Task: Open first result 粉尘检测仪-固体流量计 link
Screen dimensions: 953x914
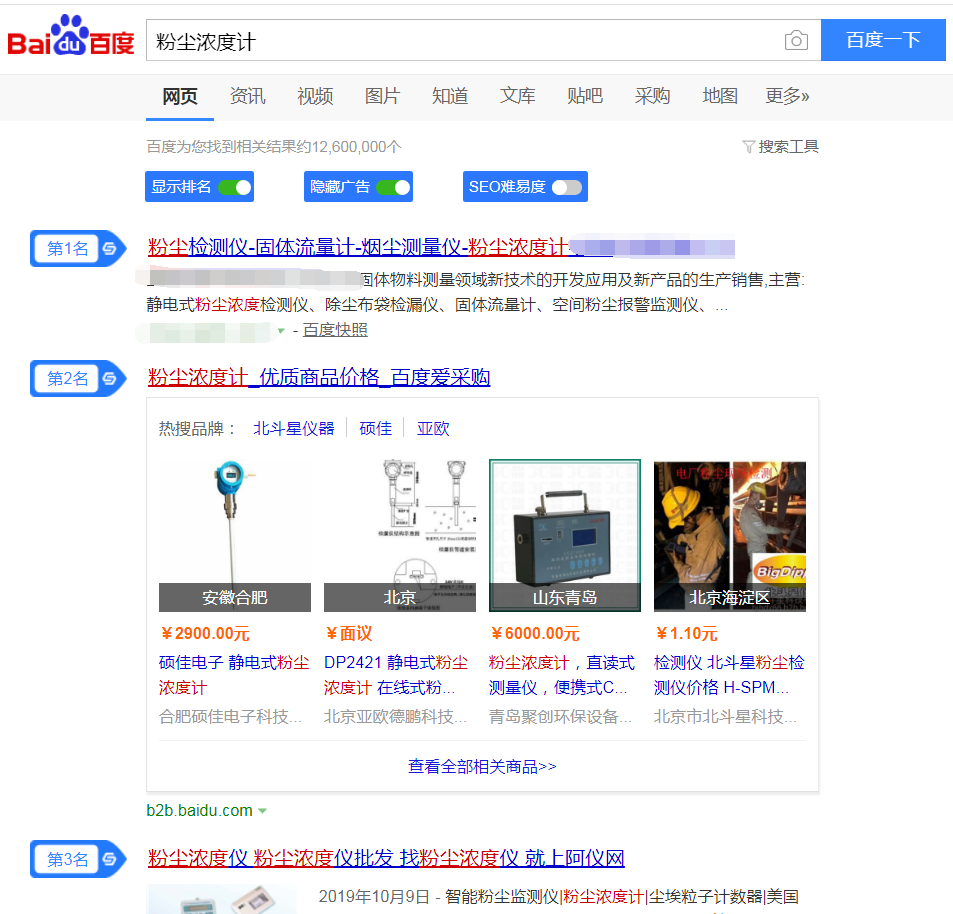Action: [358, 247]
